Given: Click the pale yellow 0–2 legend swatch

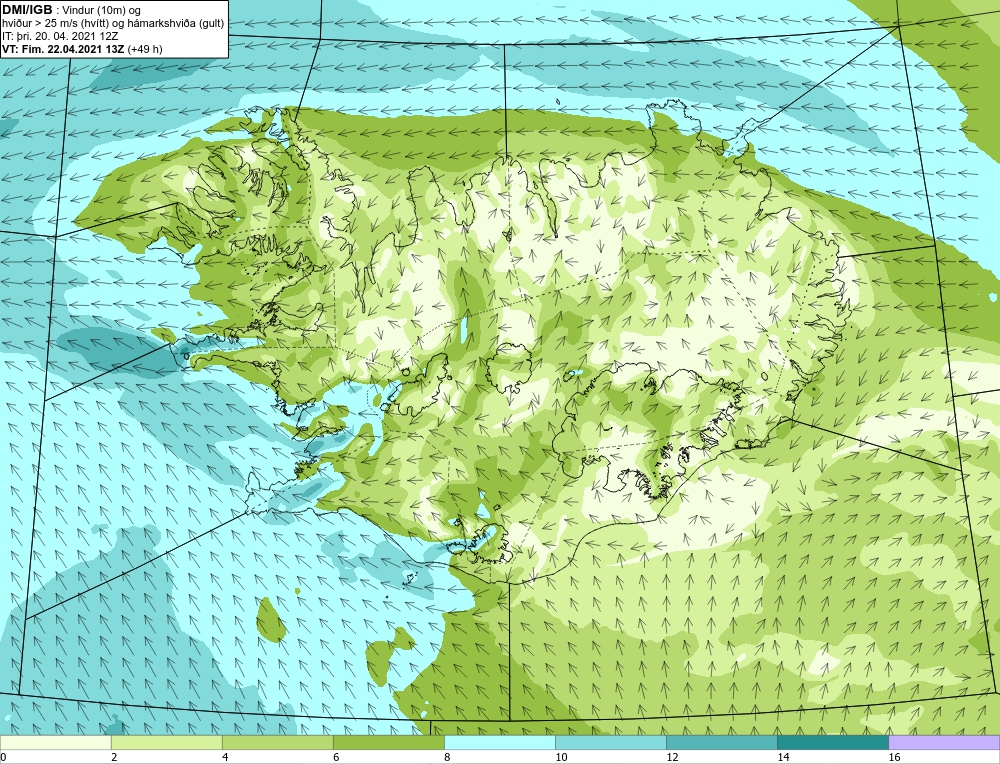Looking at the screenshot, I should click(x=55, y=742).
